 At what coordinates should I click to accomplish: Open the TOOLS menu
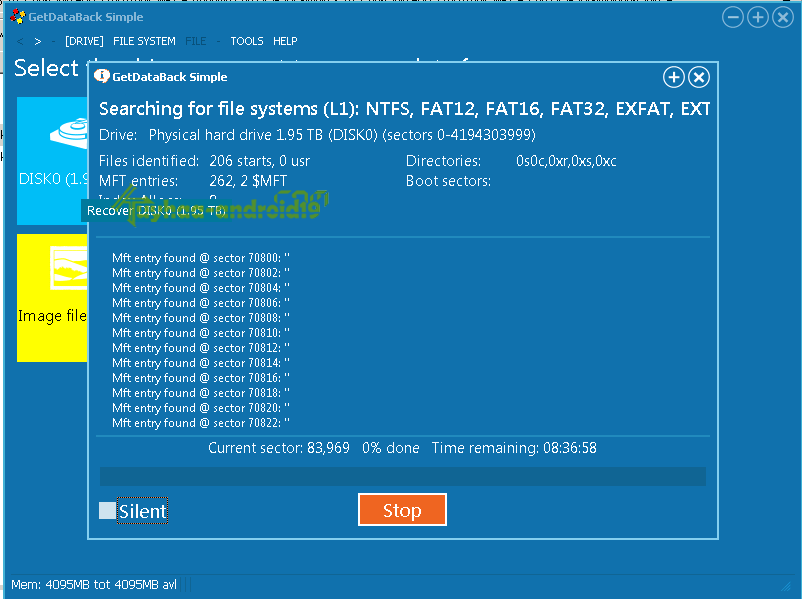click(x=247, y=41)
